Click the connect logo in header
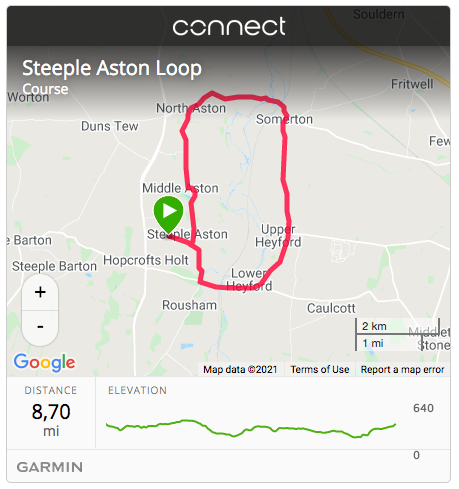Screen dimensions: 459x489 coord(229,26)
